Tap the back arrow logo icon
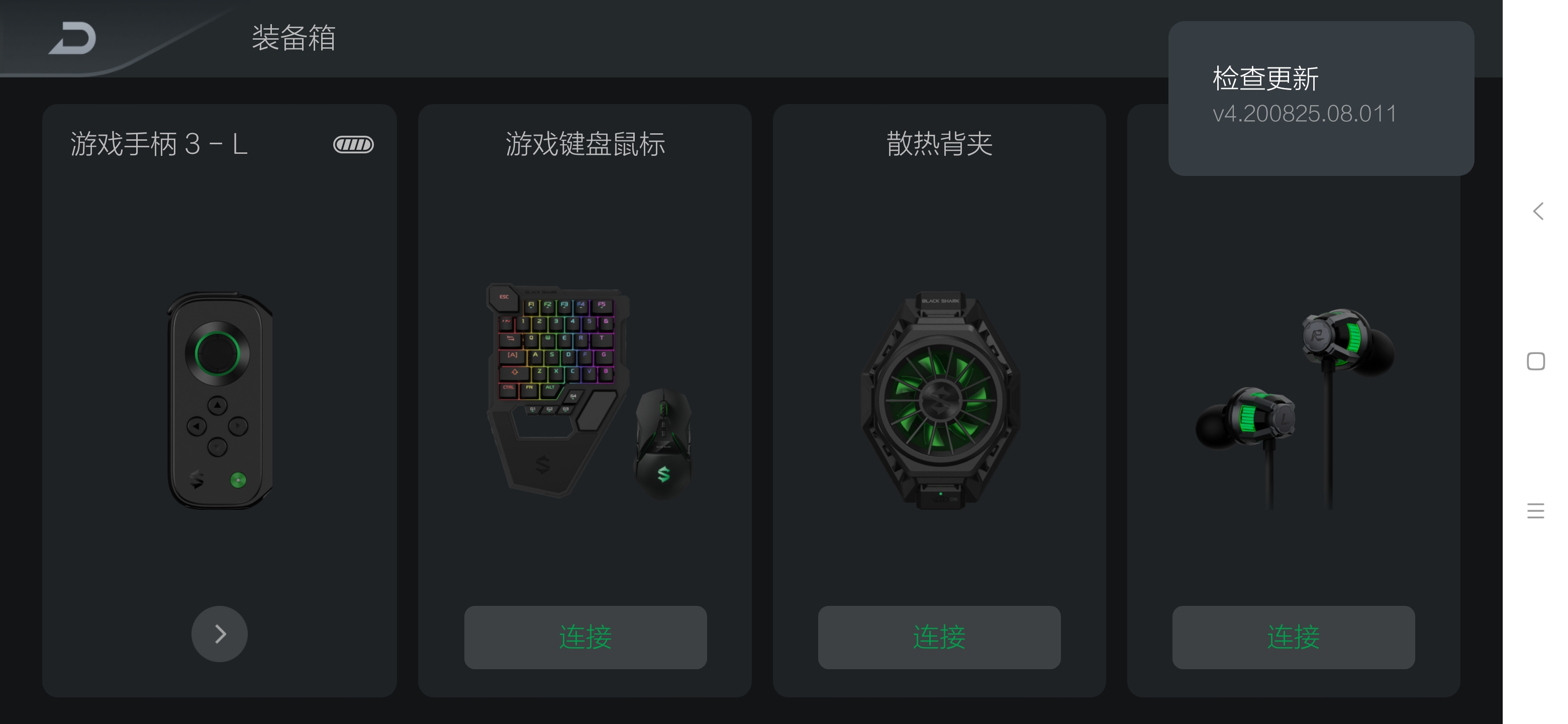Image resolution: width=1568 pixels, height=724 pixels. tap(72, 38)
